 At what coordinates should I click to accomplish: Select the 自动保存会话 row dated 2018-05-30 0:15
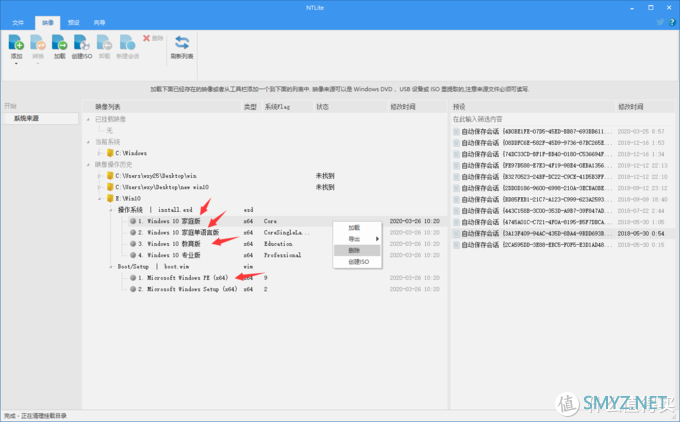562,245
